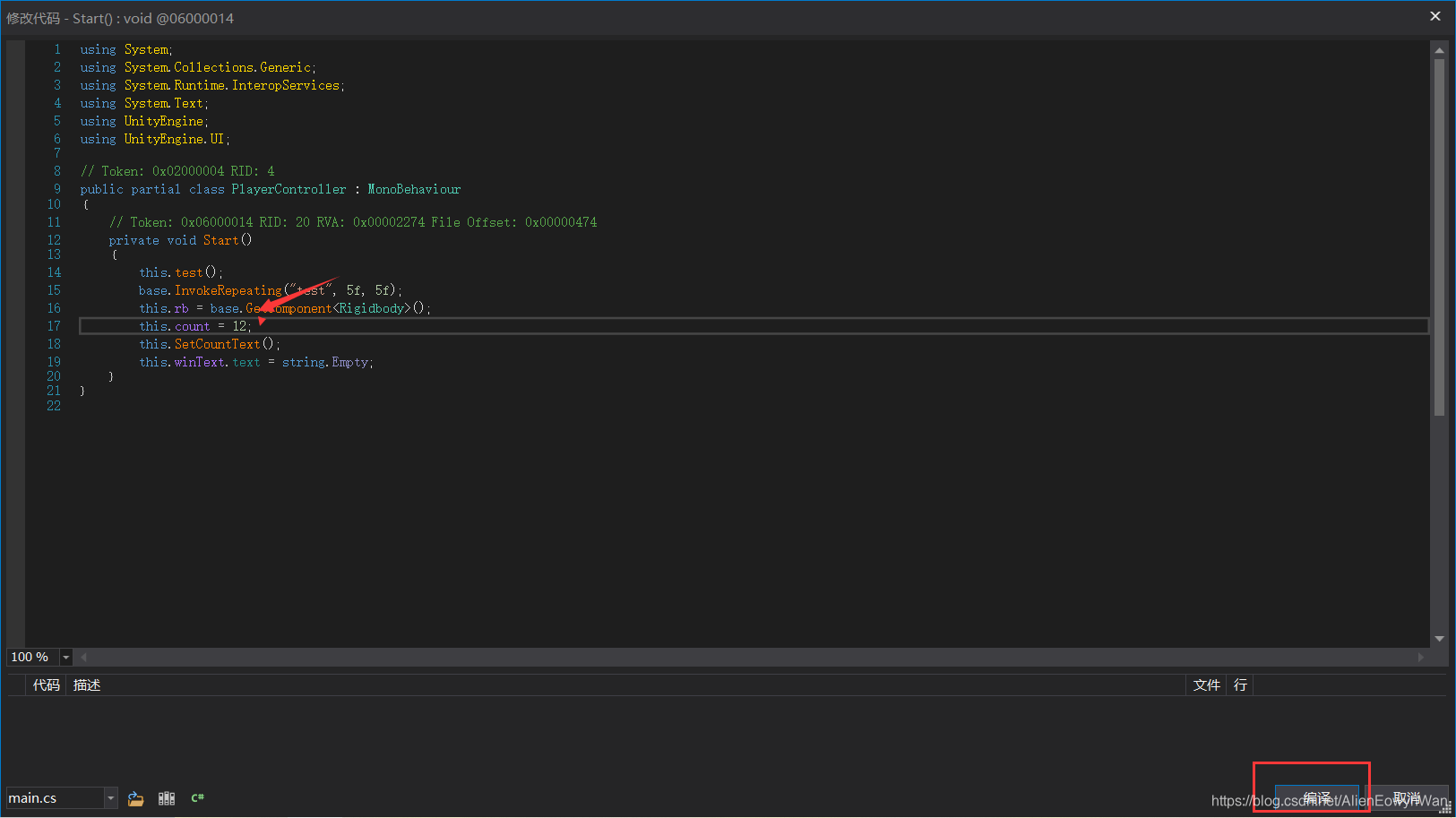Click the 描述 column header
Image resolution: width=1456 pixels, height=818 pixels.
(87, 685)
